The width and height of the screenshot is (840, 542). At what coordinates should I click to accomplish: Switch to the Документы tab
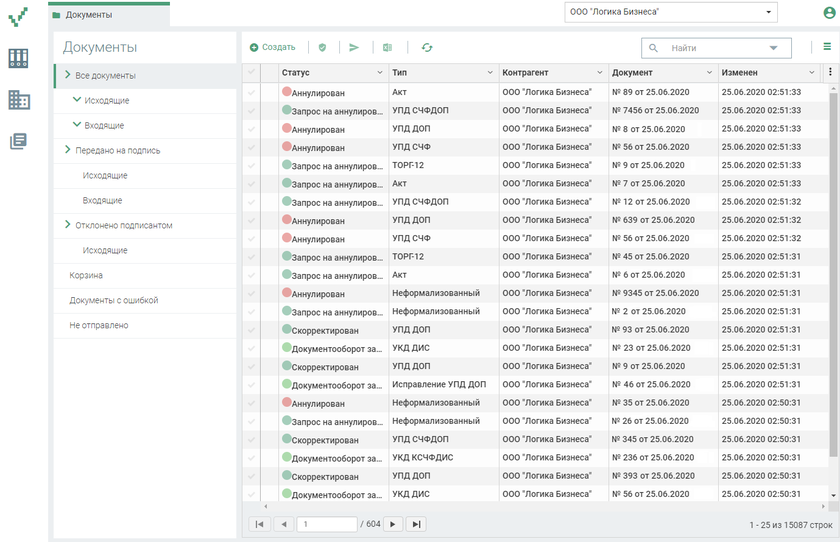(89, 15)
